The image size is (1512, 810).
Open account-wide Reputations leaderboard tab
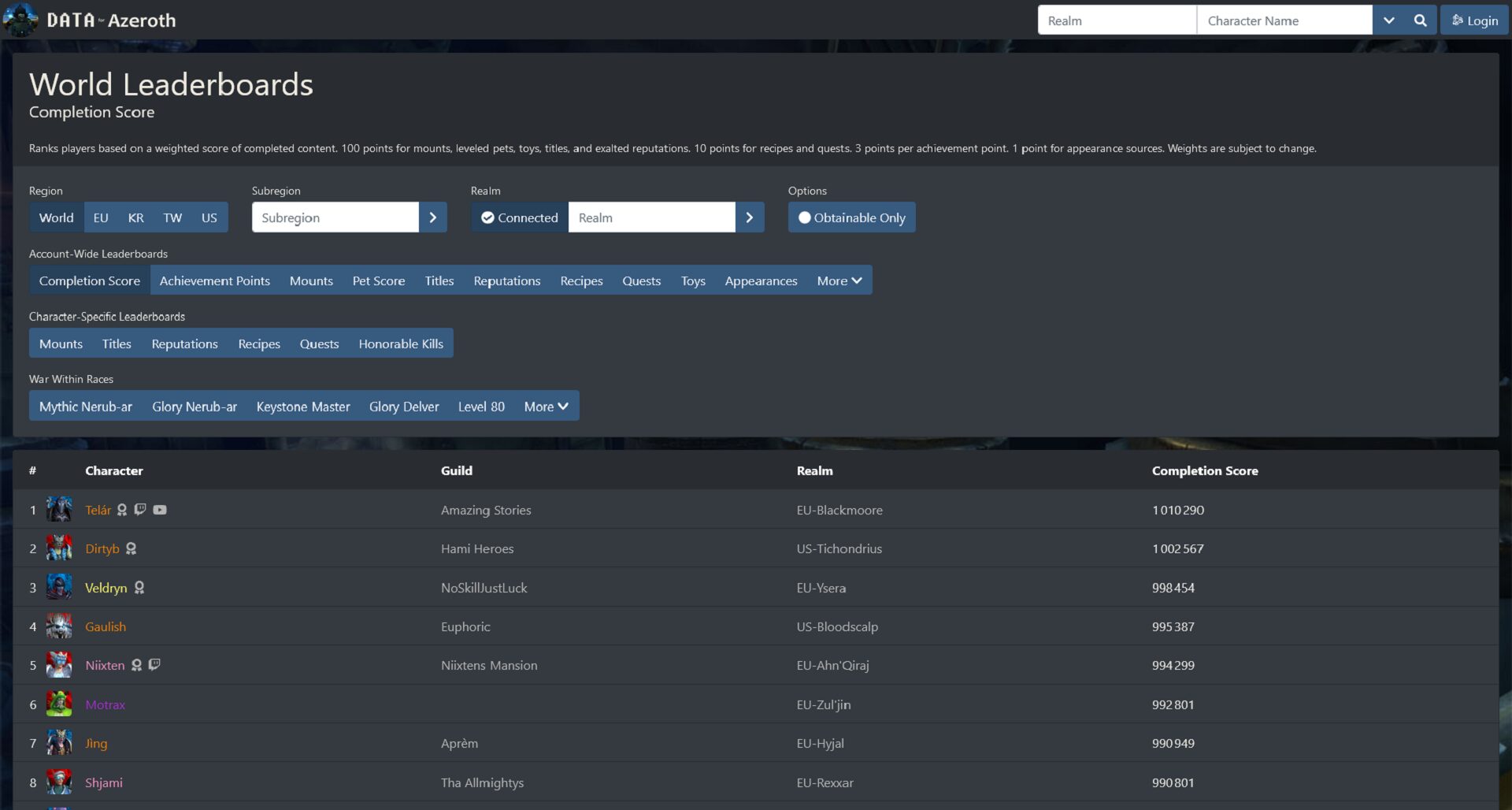[x=507, y=281]
